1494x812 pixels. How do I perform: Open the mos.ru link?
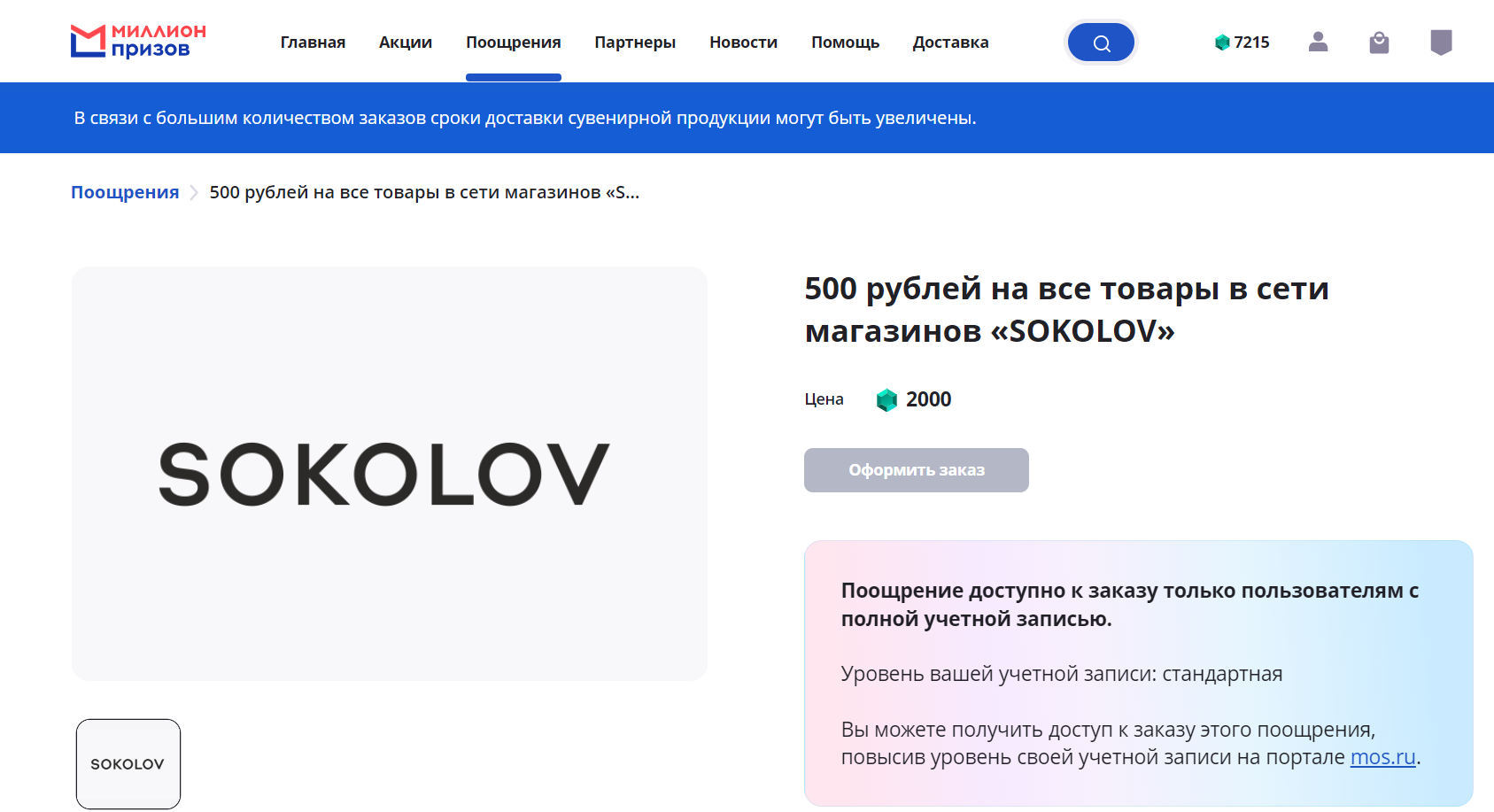(1382, 757)
